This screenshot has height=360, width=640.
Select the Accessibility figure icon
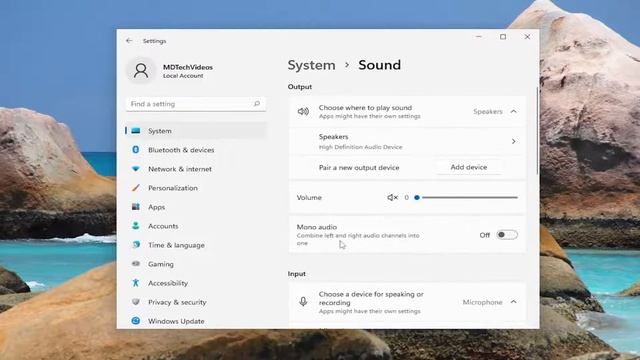[136, 283]
